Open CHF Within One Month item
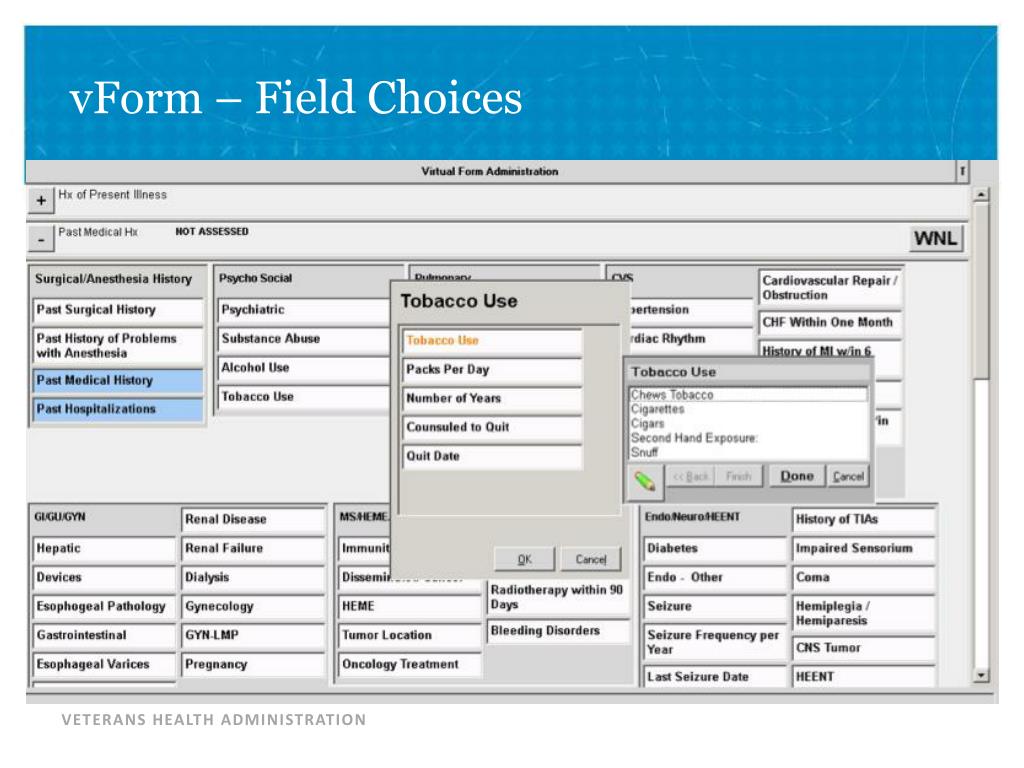The width and height of the screenshot is (1024, 768). [x=830, y=323]
